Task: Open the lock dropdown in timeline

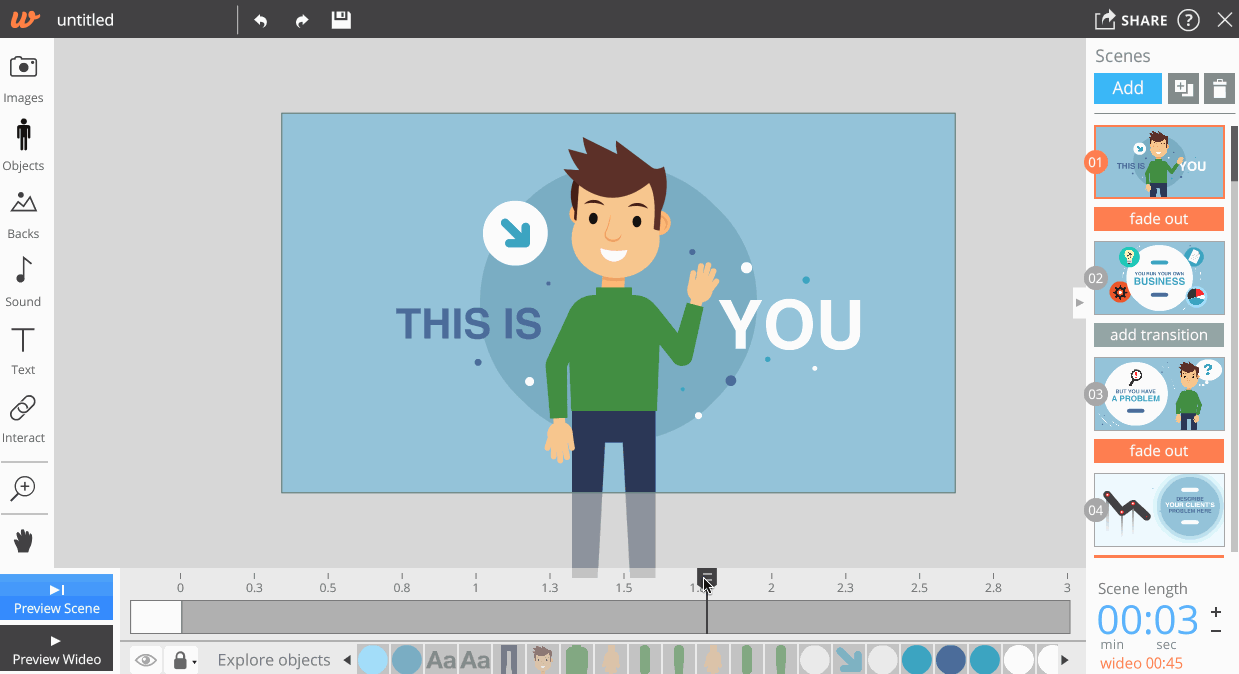Action: click(x=182, y=660)
